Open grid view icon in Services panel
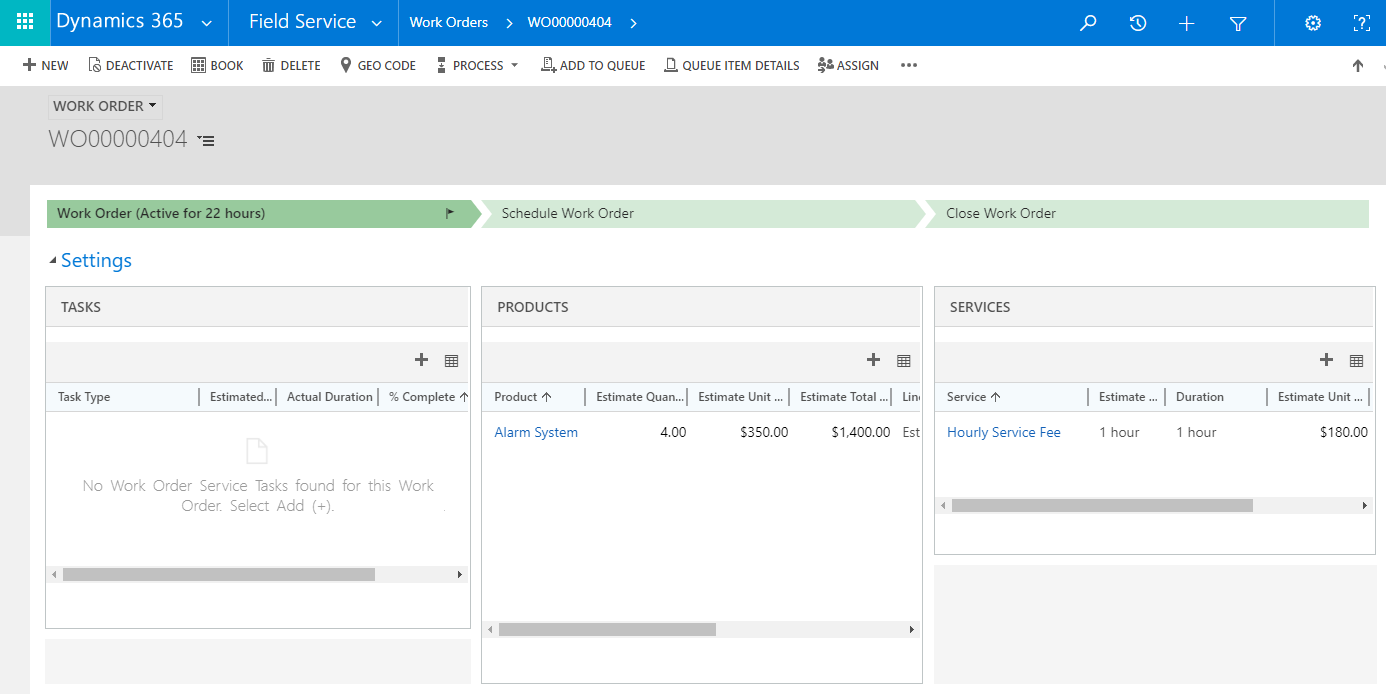The height and width of the screenshot is (694, 1386). point(1356,361)
